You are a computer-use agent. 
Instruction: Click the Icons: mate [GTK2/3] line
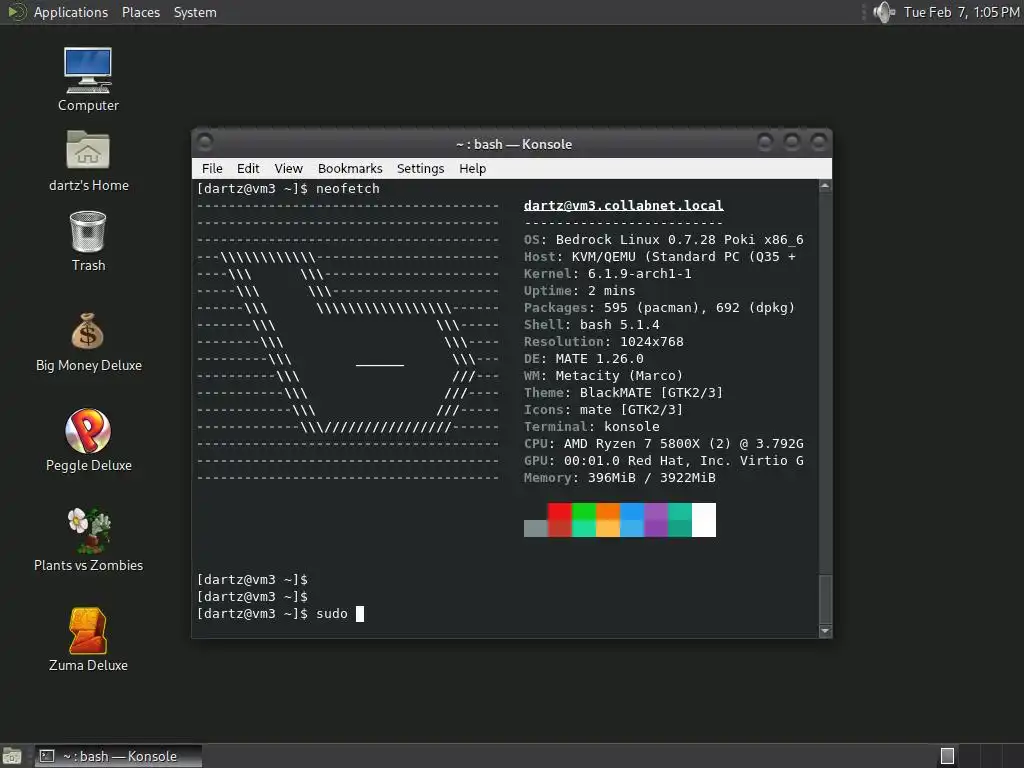click(x=603, y=409)
